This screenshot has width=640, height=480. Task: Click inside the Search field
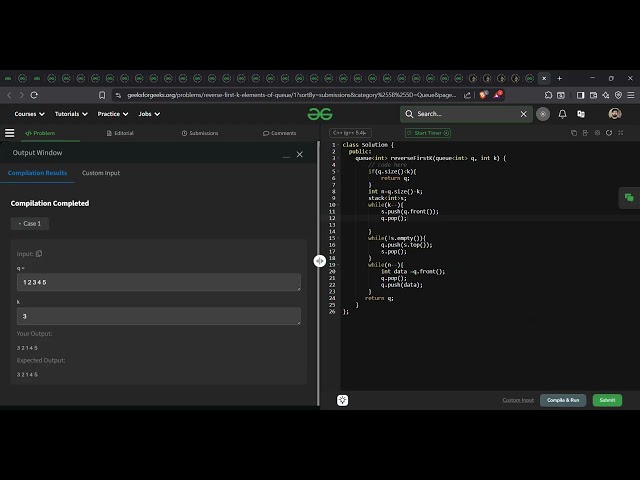tap(465, 114)
